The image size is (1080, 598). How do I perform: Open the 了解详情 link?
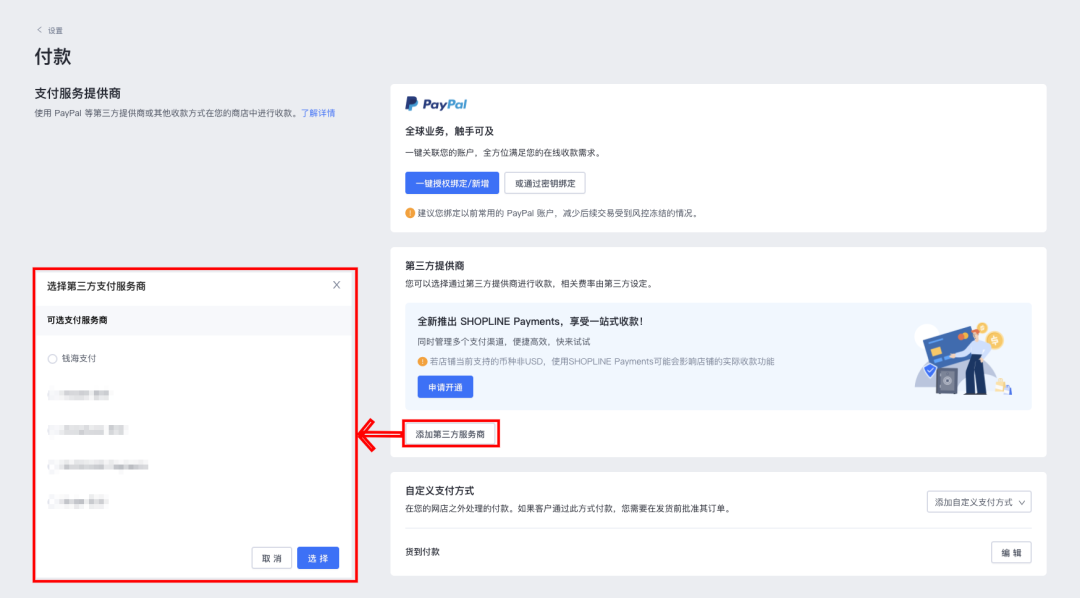click(x=320, y=112)
